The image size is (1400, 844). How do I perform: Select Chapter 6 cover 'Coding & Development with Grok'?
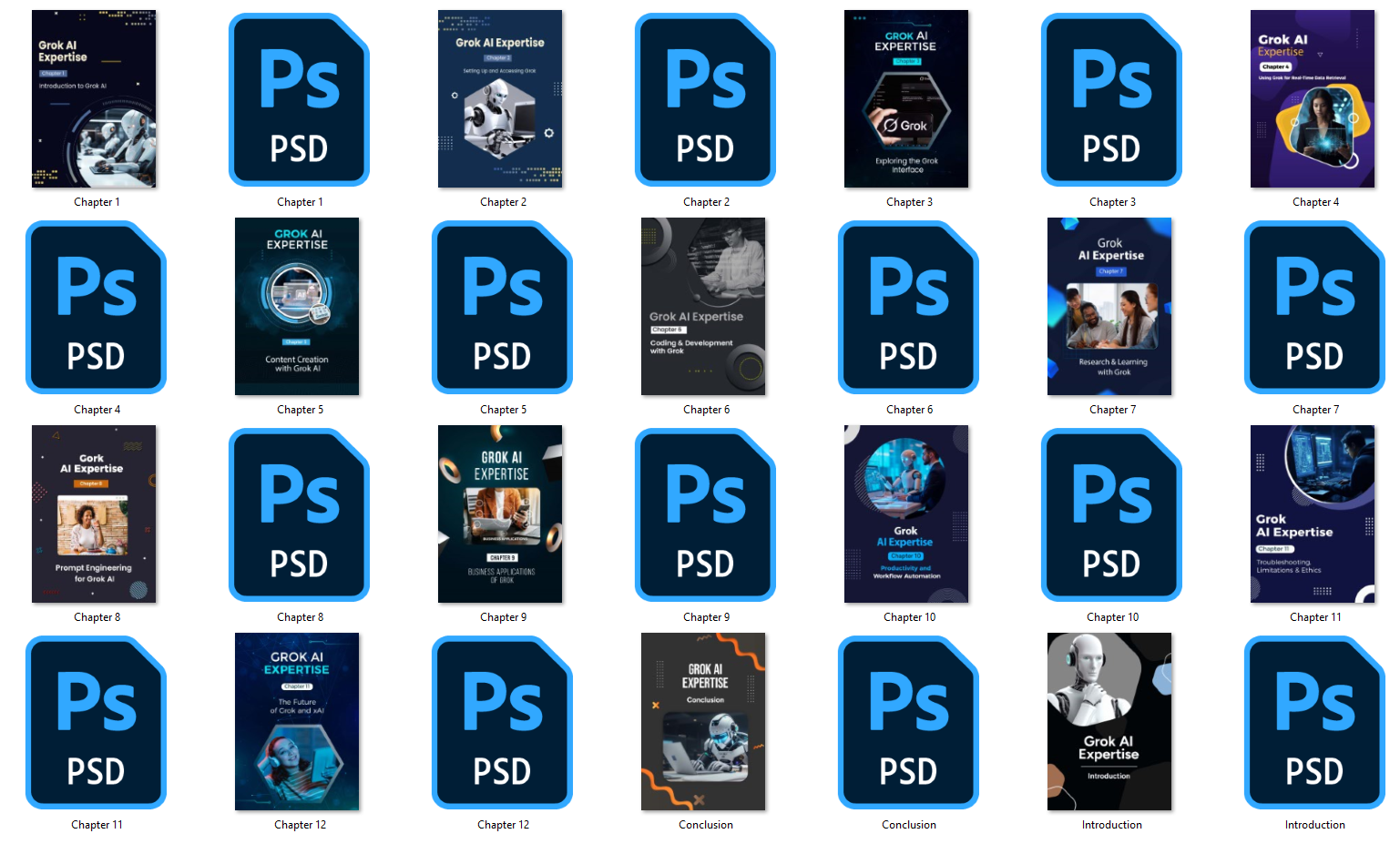pyautogui.click(x=703, y=306)
